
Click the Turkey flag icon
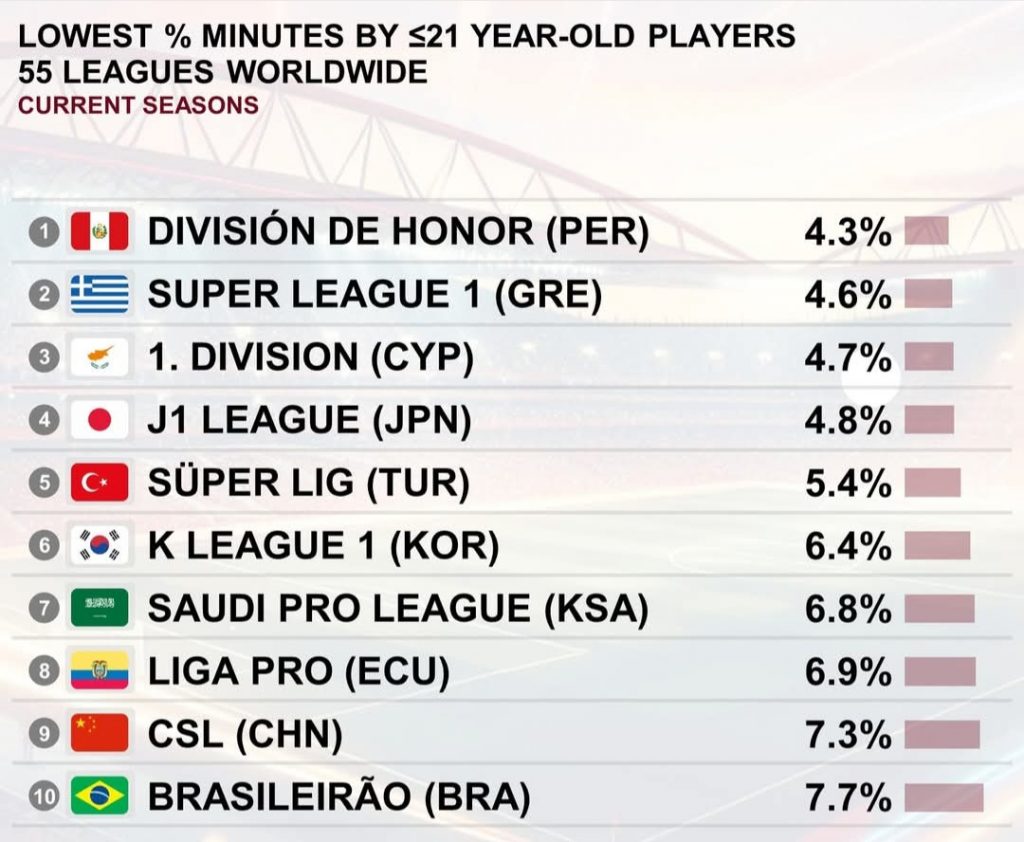[100, 484]
